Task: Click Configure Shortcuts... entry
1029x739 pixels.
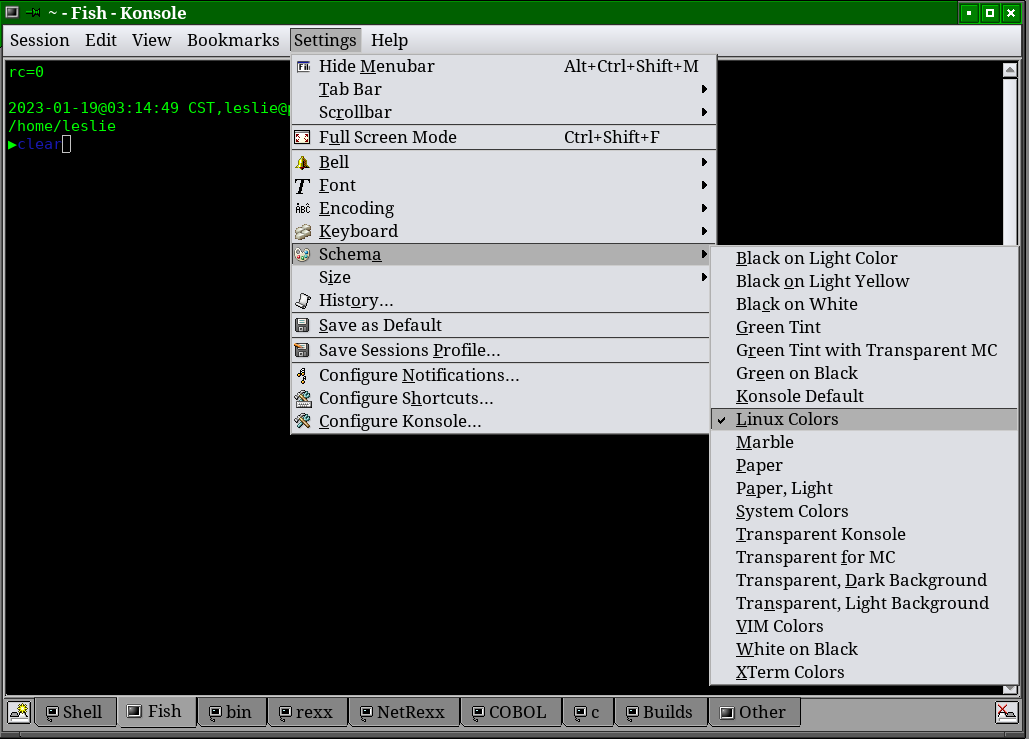Action: [503, 398]
